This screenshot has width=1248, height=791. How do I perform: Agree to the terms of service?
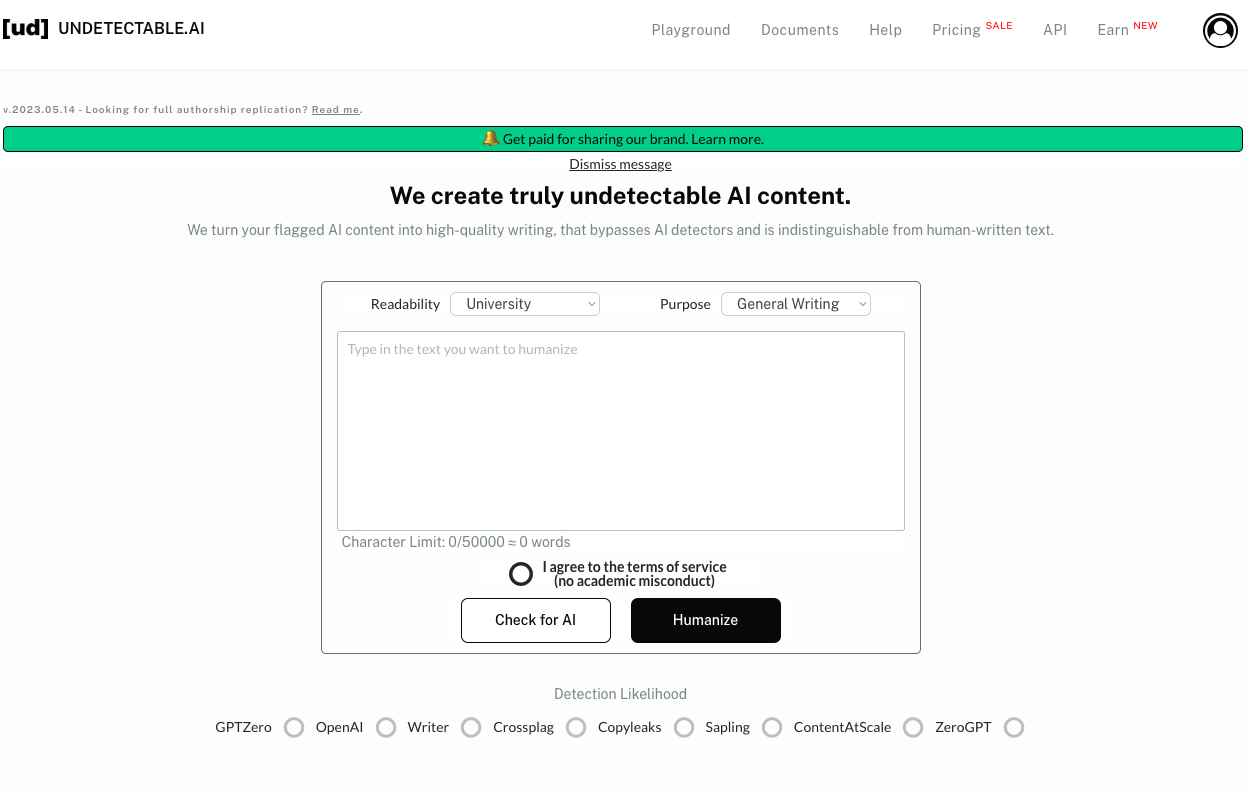(x=521, y=574)
